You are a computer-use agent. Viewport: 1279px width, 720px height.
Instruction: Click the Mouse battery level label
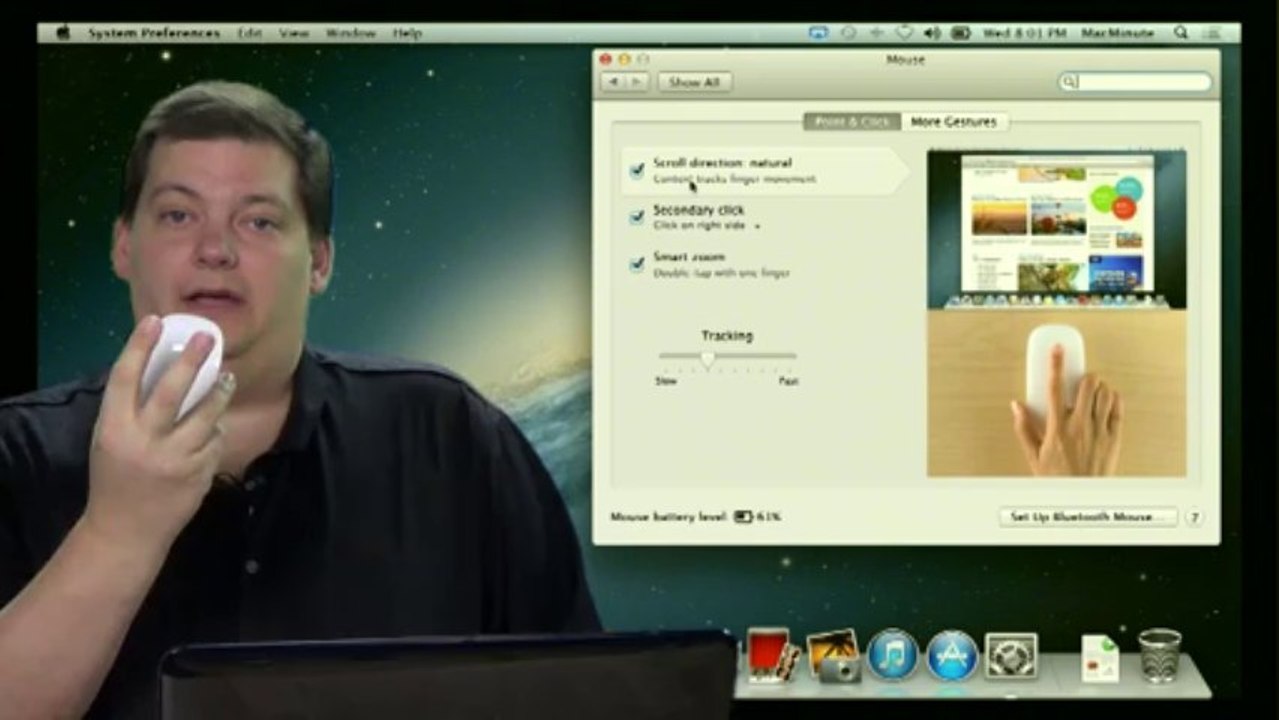pos(668,517)
